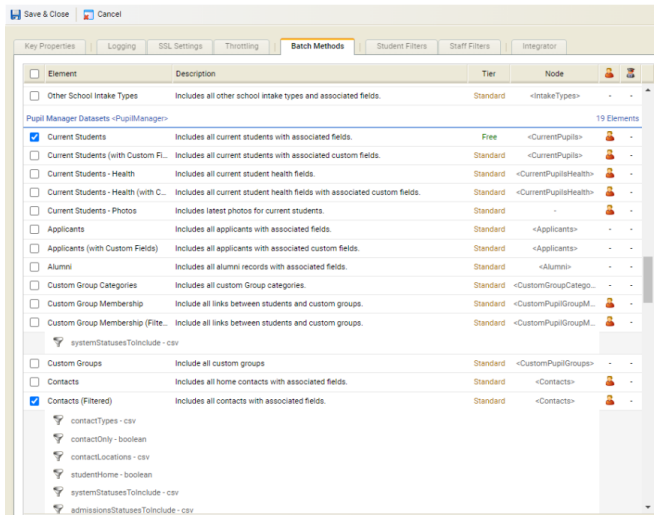Click filter icon beside contactTypes - csv
This screenshot has height=525, width=662.
tap(58, 420)
